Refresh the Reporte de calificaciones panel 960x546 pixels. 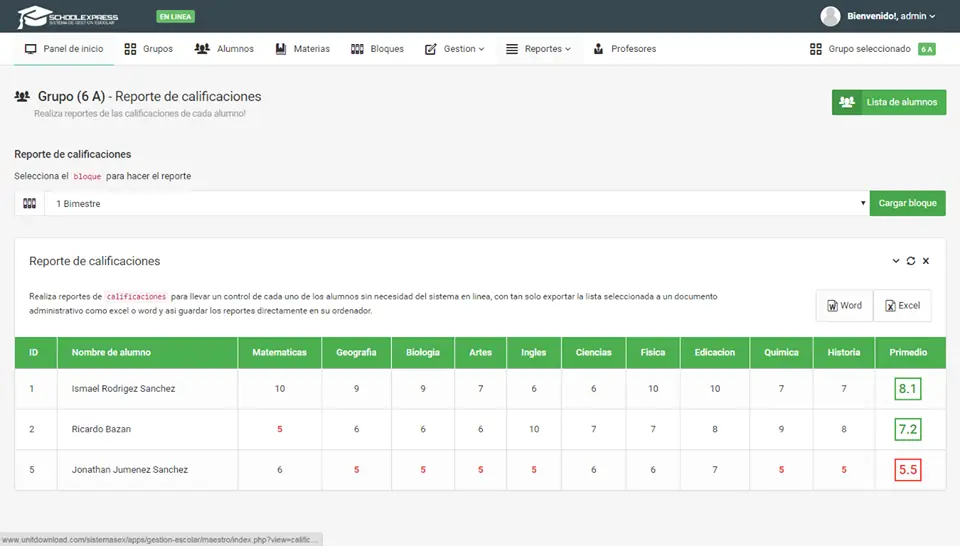click(x=911, y=261)
